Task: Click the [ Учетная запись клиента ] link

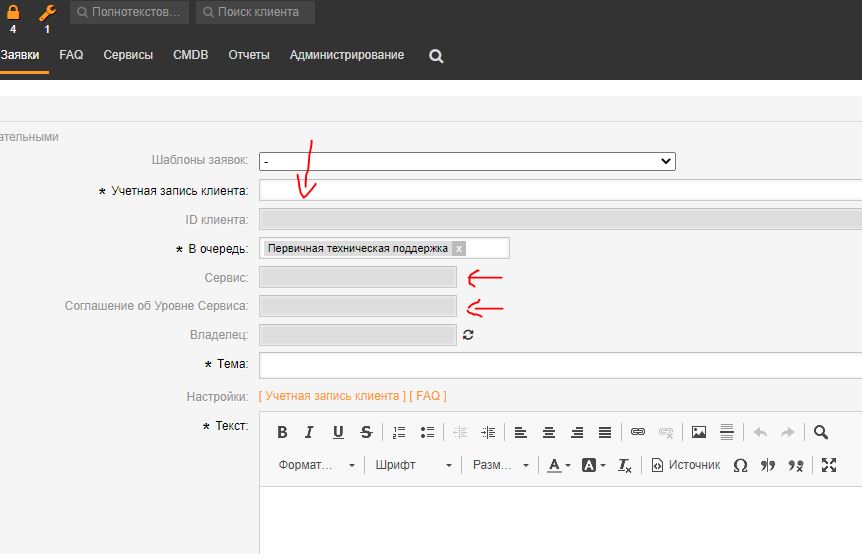Action: (x=332, y=396)
